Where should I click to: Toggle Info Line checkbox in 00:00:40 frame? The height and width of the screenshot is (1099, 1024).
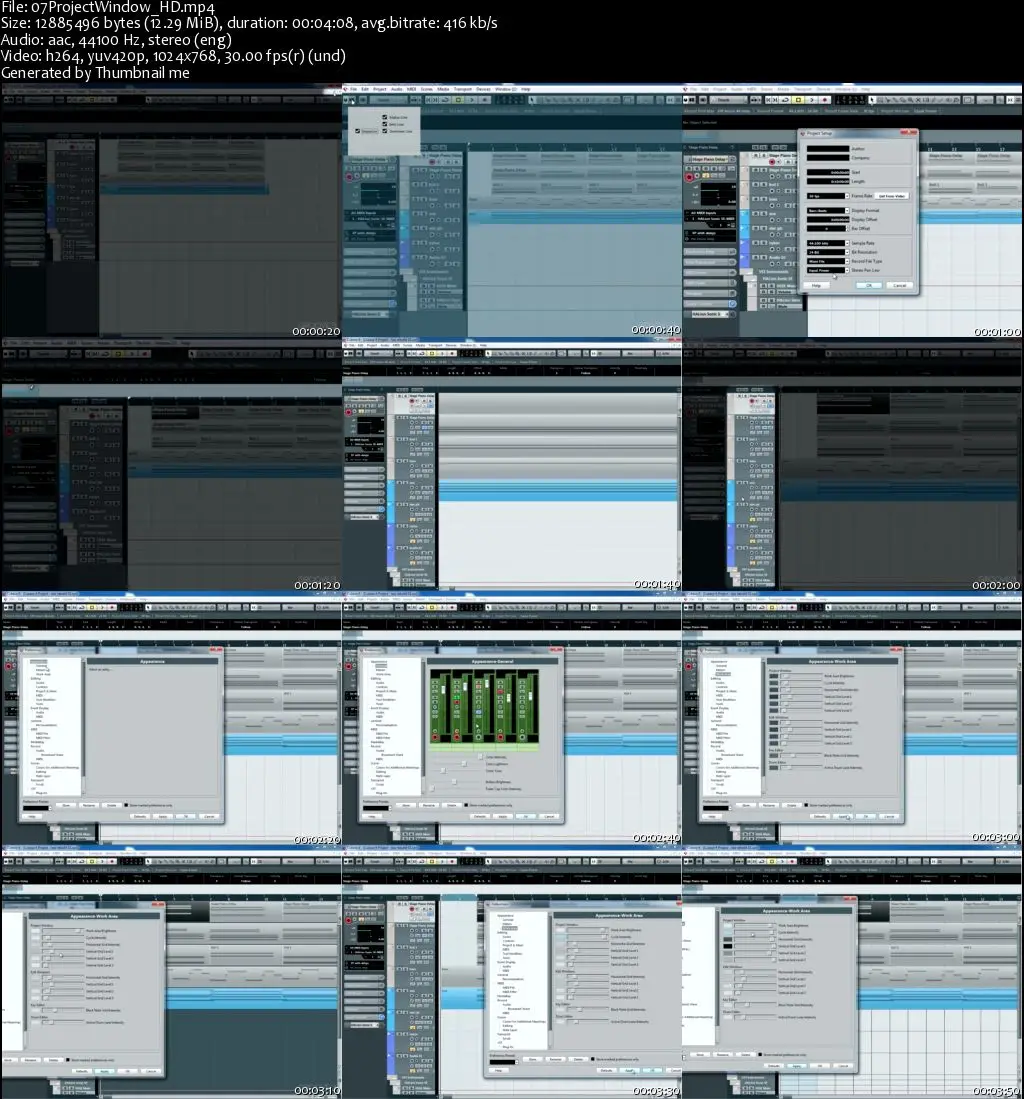point(384,124)
